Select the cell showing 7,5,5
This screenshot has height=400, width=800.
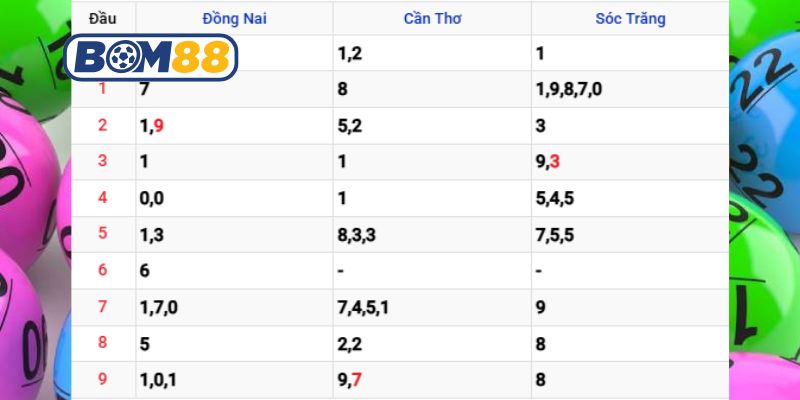(557, 235)
